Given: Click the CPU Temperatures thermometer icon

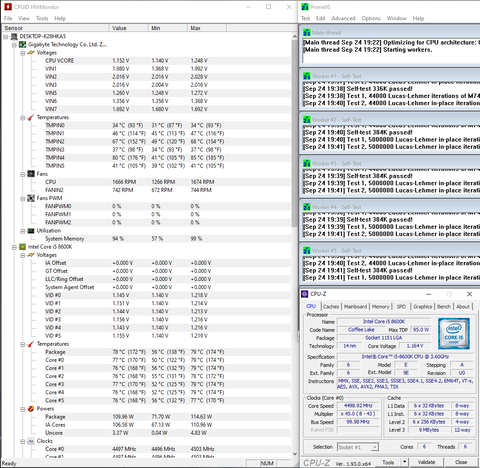Looking at the screenshot, I should click(31, 344).
